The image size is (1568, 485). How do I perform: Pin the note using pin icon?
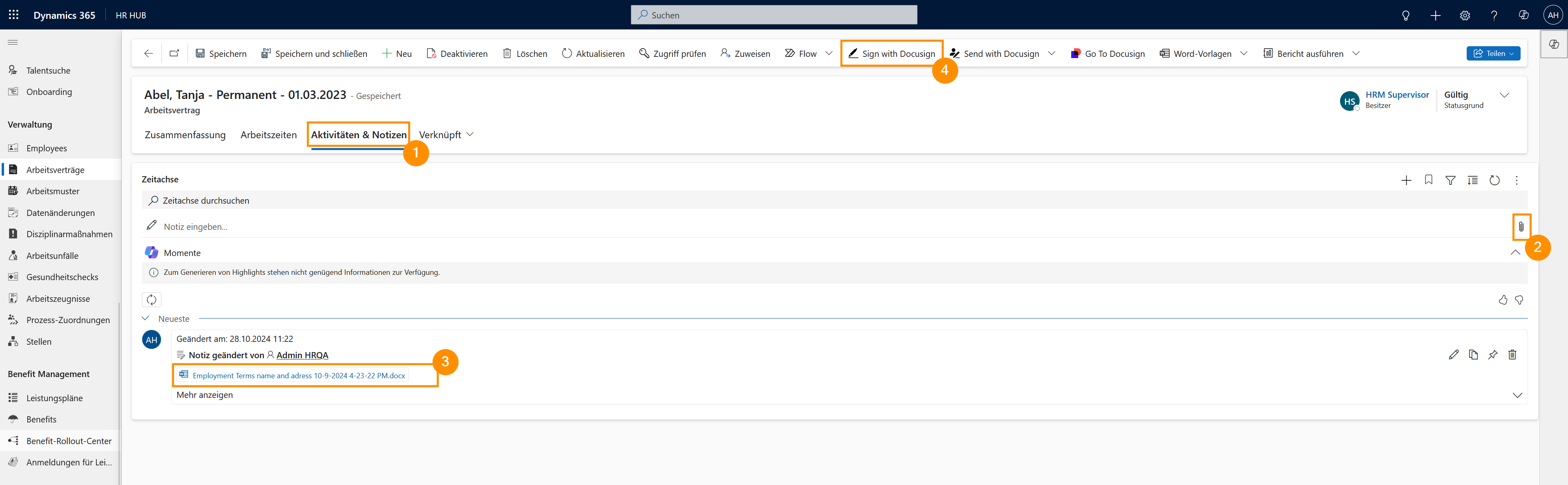pos(1492,355)
